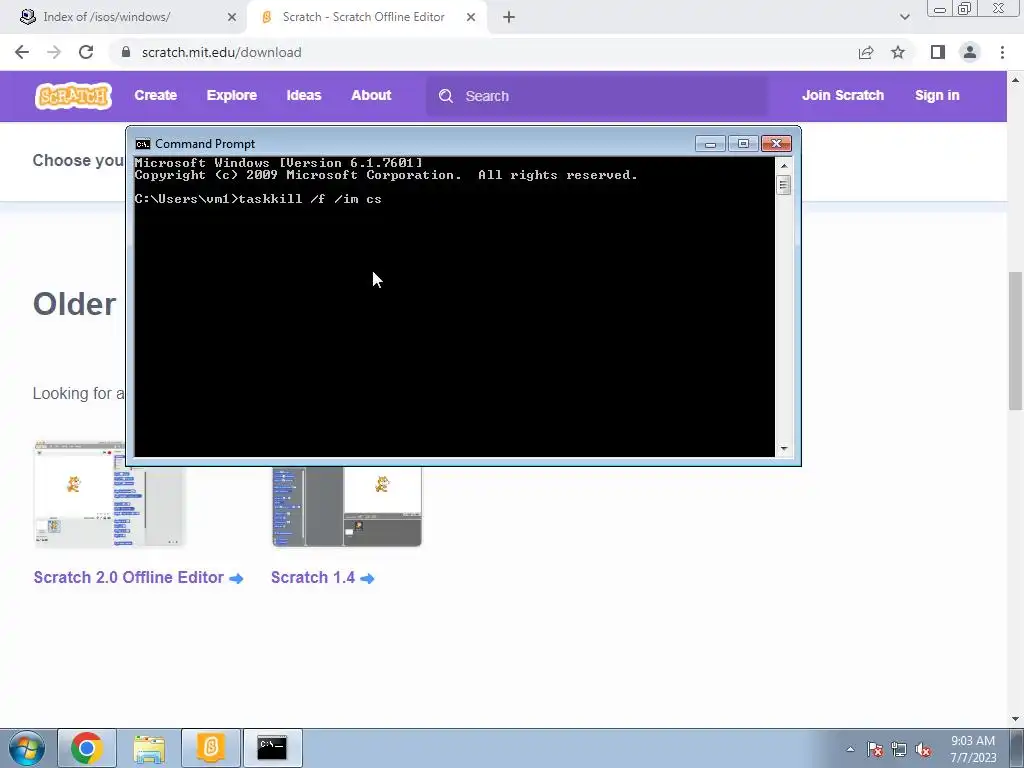Screen dimensions: 1024x768
Task: Toggle the browser side panel icon
Action: [x=938, y=52]
